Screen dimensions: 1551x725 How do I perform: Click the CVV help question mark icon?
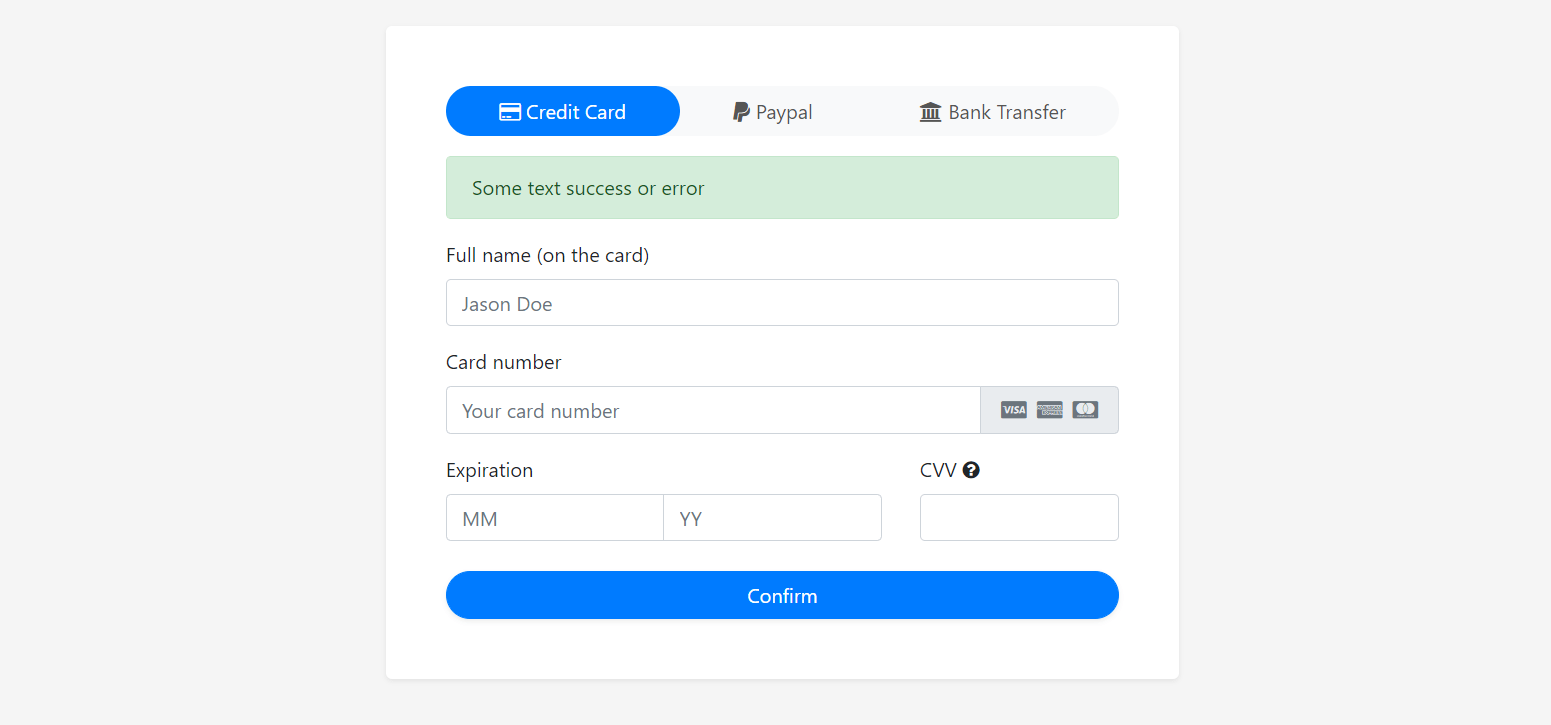pyautogui.click(x=972, y=469)
